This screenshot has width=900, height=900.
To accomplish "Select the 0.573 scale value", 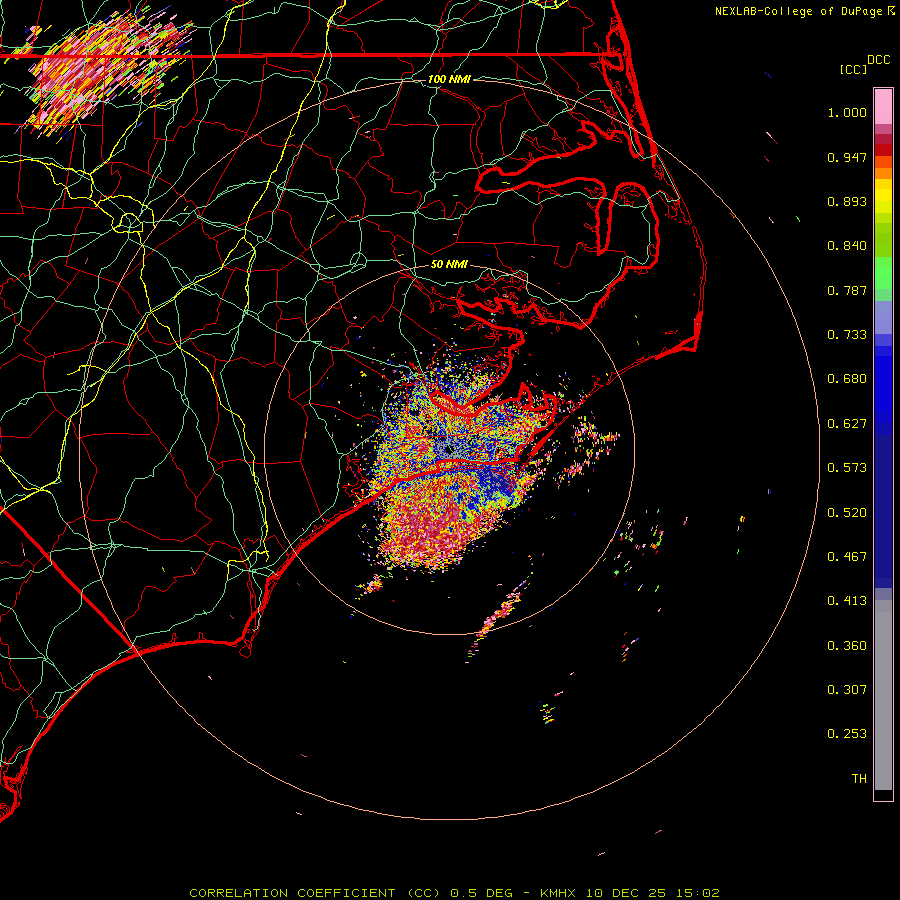I will tap(847, 468).
